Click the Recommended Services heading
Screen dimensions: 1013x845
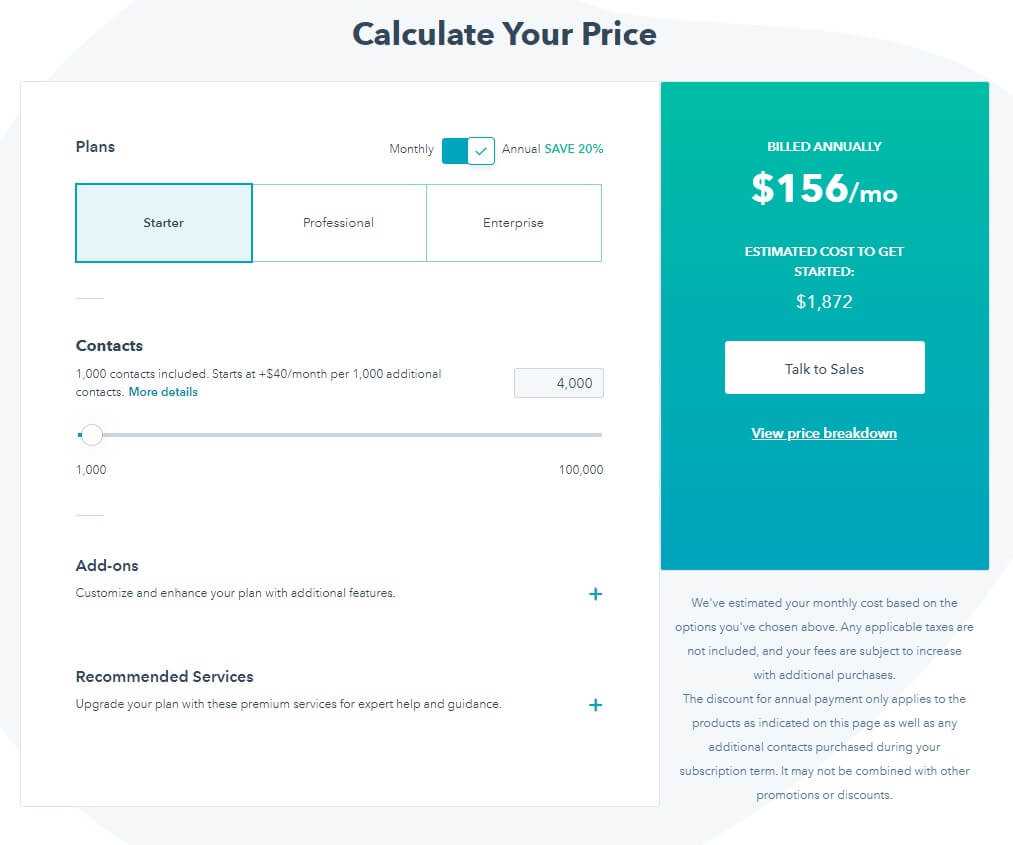click(x=165, y=676)
